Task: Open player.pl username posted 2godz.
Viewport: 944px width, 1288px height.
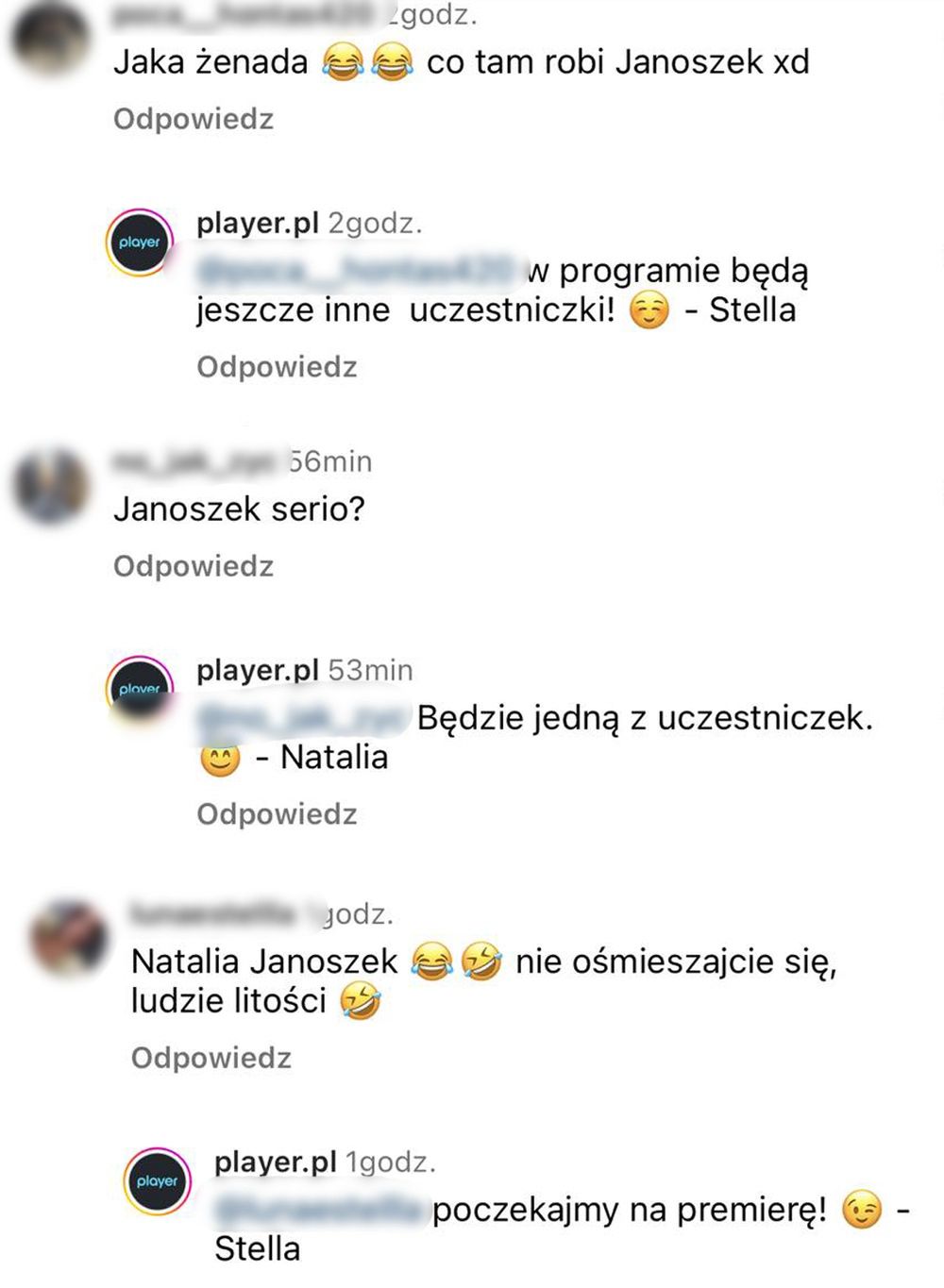Action: (258, 224)
